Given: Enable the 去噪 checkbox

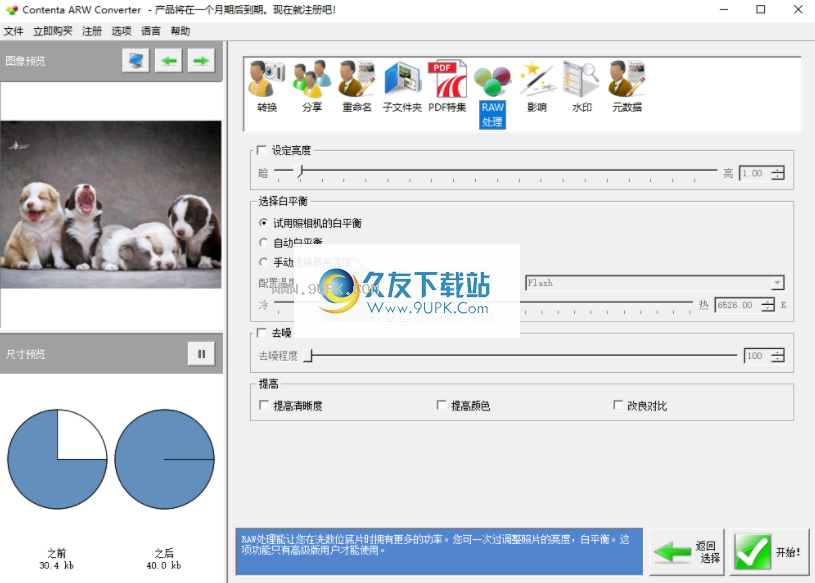Looking at the screenshot, I should coord(262,333).
